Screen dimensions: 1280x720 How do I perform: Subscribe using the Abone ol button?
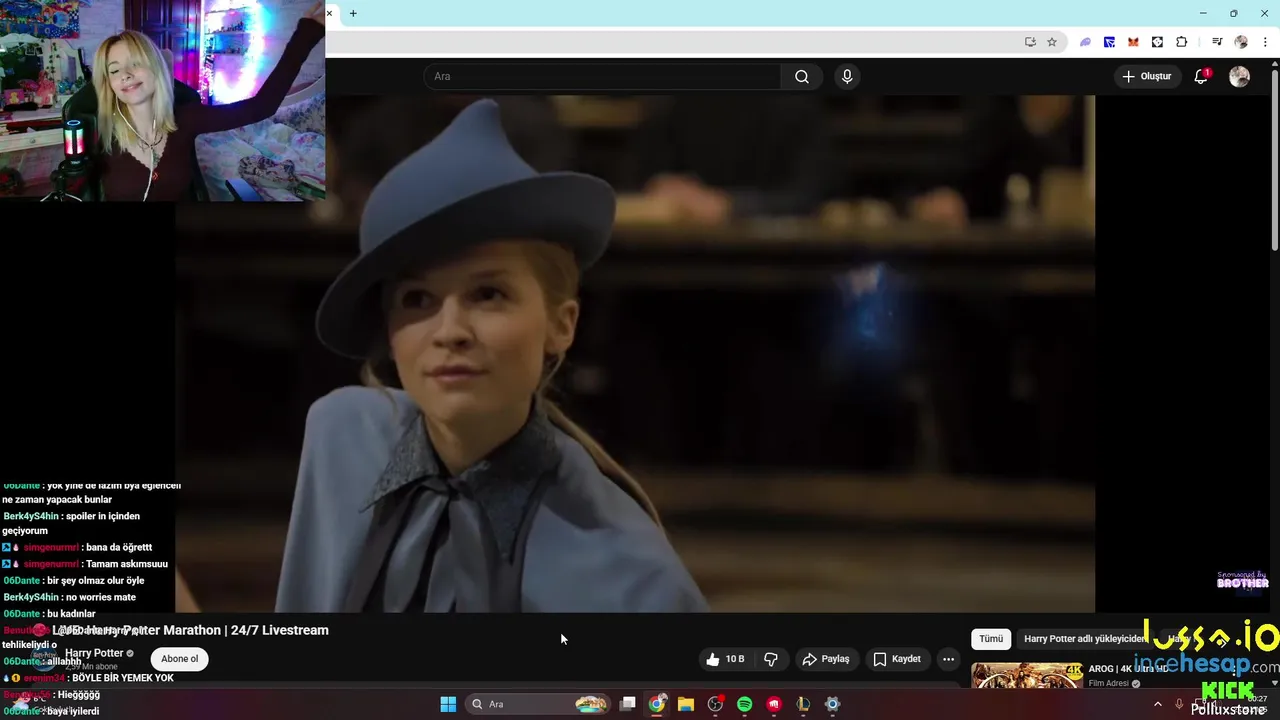[180, 659]
